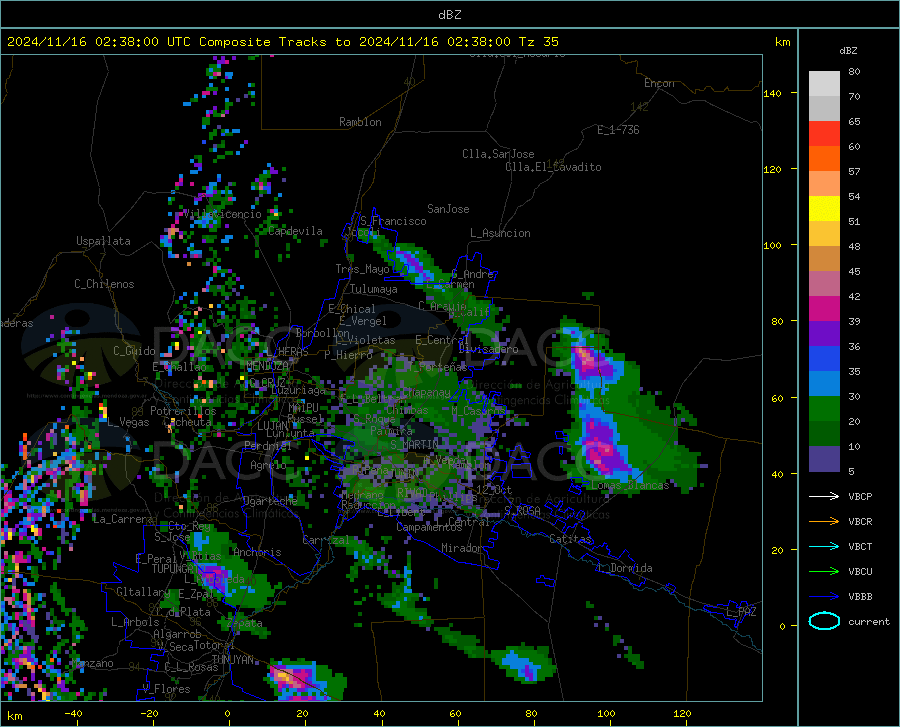Click the 'Anchoris' map label
This screenshot has height=727, width=900.
257,552
